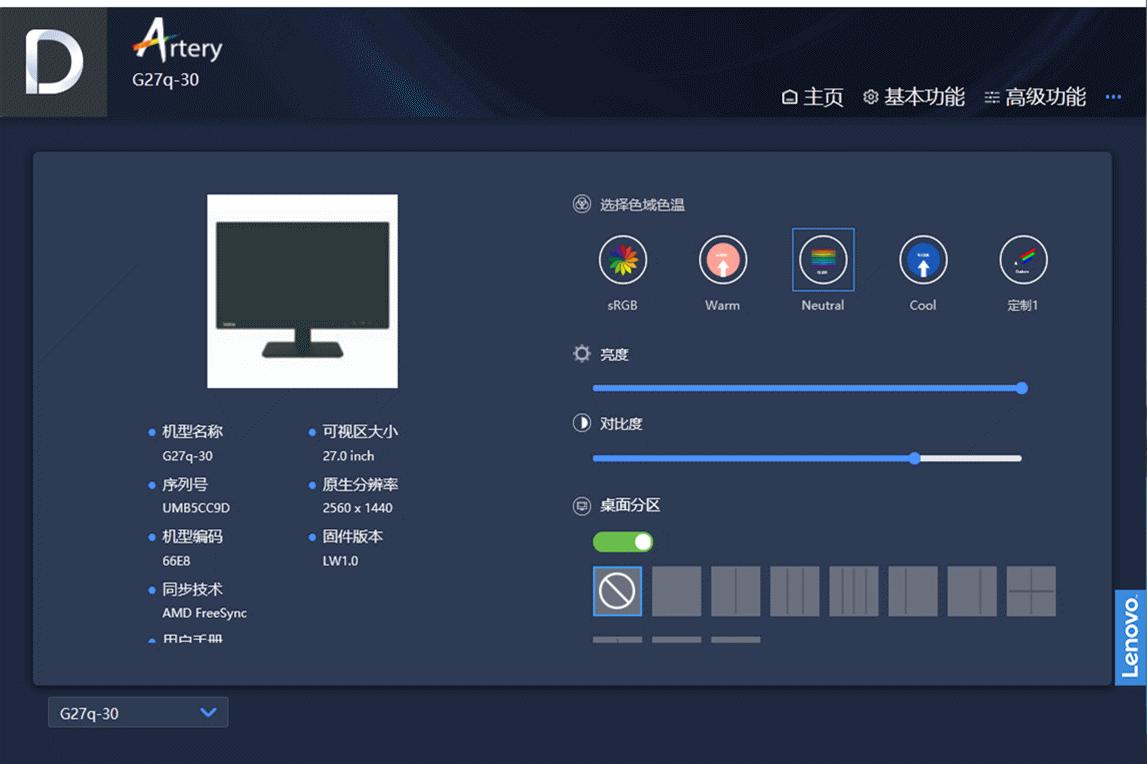
Task: Select the no-partition (disabled) layout tile
Action: tap(617, 591)
